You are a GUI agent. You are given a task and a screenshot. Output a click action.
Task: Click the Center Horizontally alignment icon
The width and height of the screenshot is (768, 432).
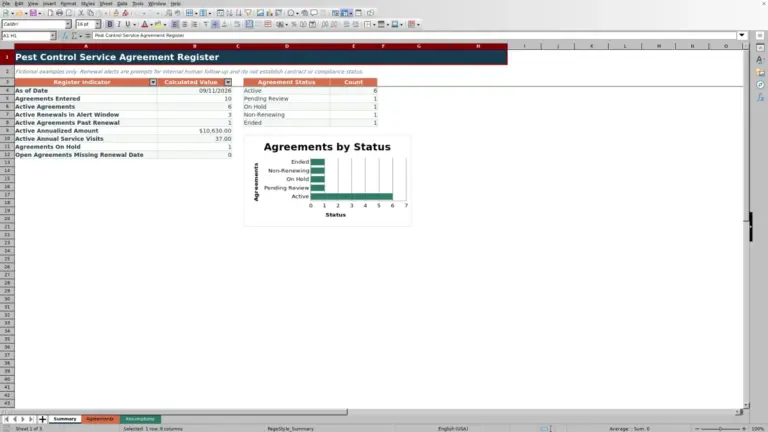tap(185, 24)
